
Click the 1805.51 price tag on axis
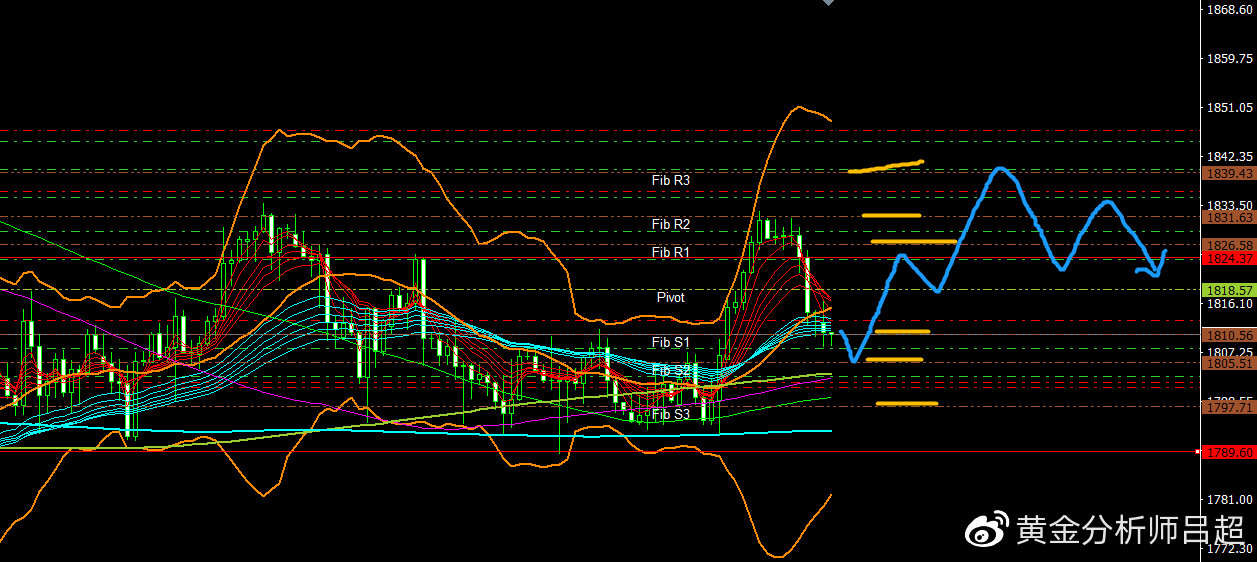(1229, 364)
